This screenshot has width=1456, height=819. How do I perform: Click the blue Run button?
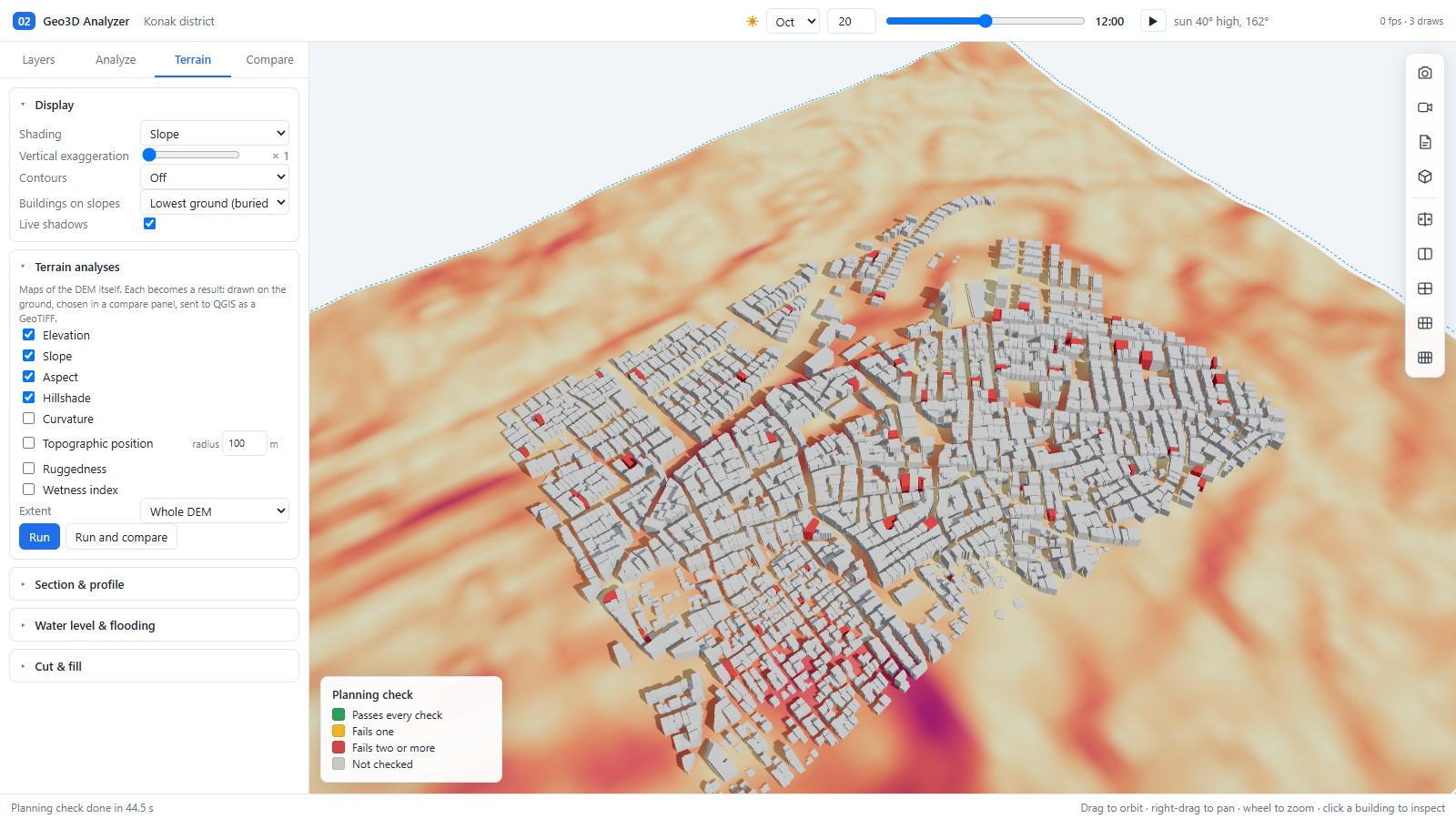[39, 537]
